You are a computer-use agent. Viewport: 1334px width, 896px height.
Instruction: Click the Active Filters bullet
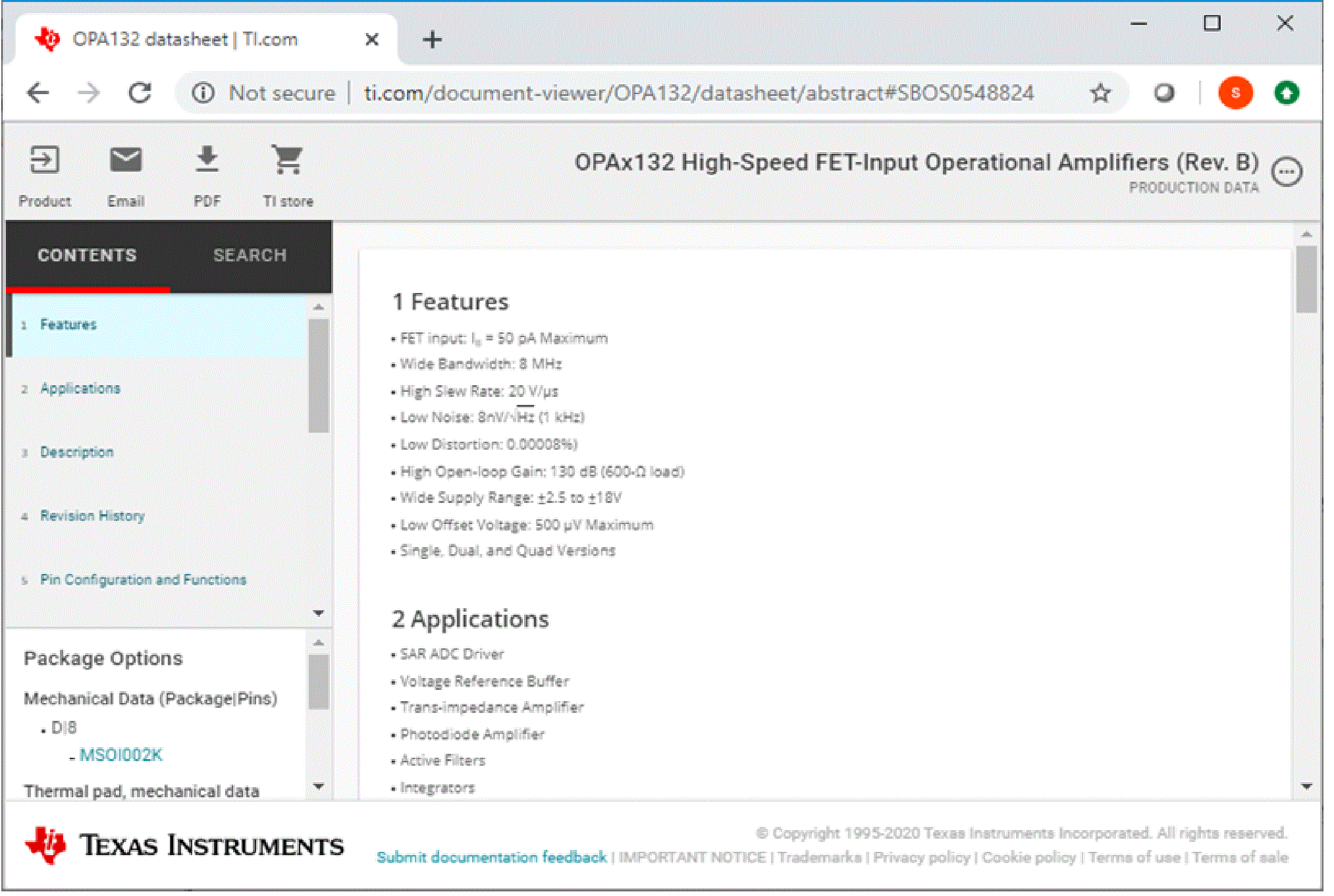[442, 761]
